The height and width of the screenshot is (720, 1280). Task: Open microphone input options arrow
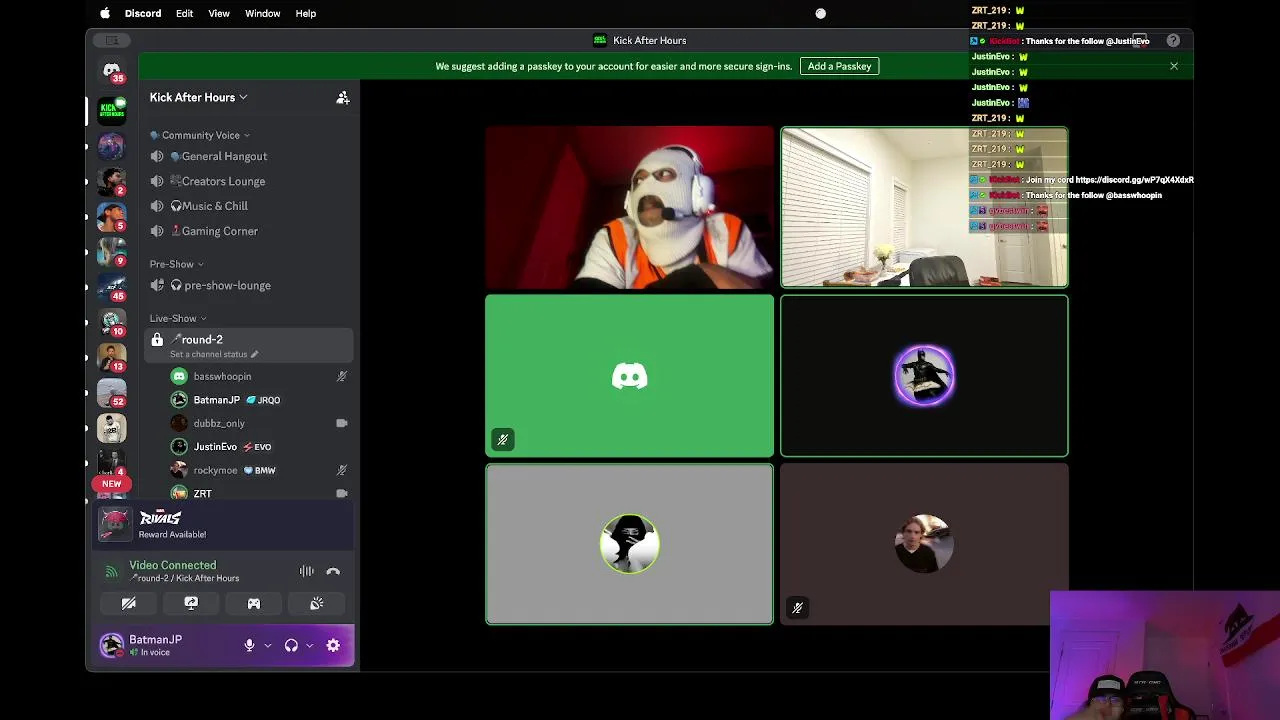coord(268,646)
